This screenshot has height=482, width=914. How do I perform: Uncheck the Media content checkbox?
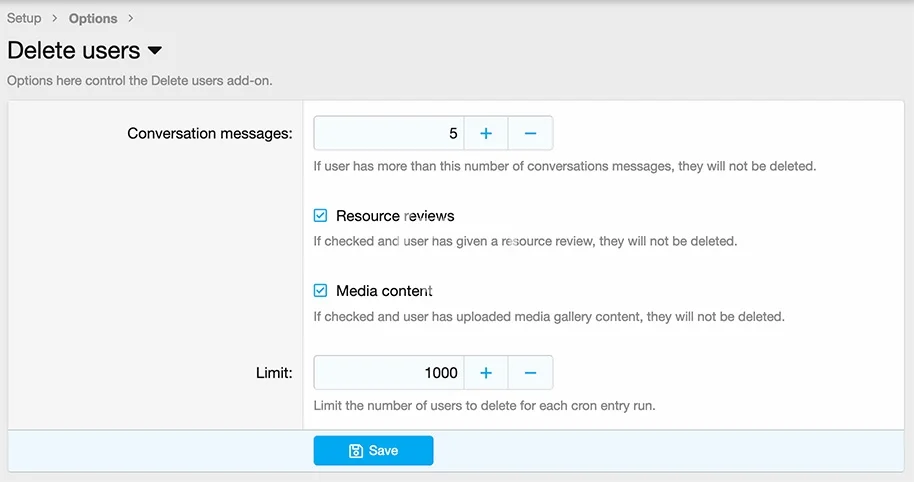321,291
